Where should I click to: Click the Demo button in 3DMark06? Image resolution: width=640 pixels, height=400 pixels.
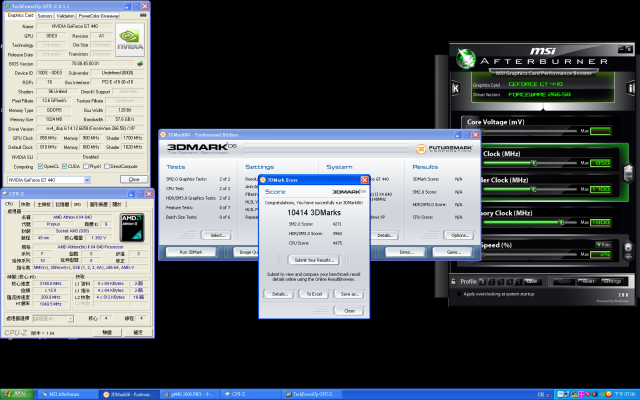click(406, 252)
